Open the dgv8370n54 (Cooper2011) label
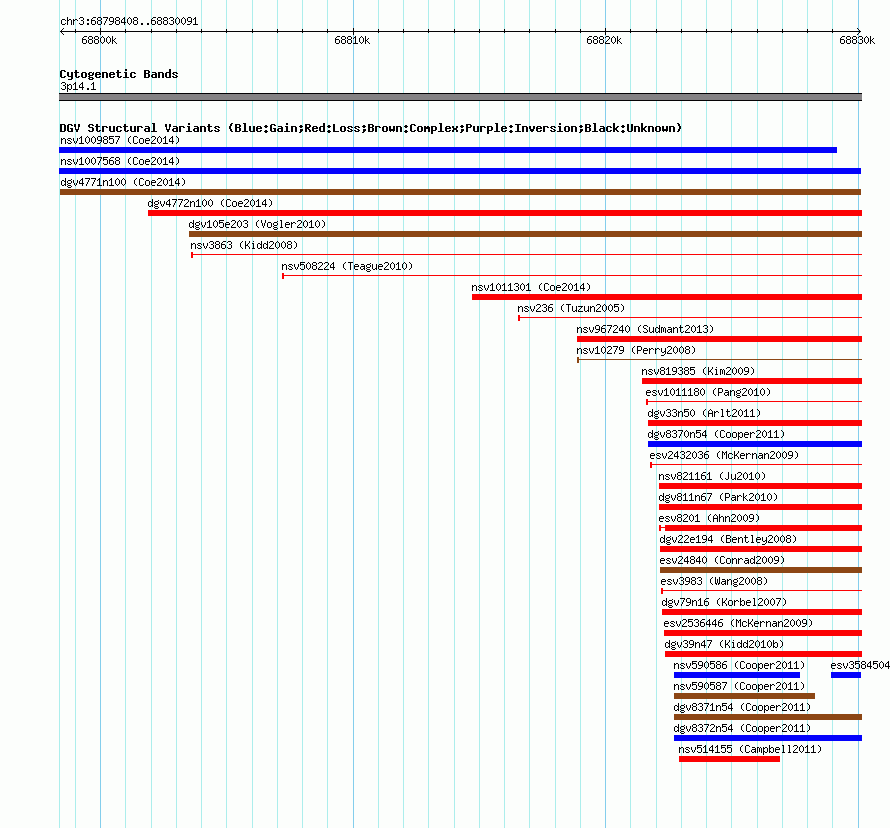 [x=716, y=434]
